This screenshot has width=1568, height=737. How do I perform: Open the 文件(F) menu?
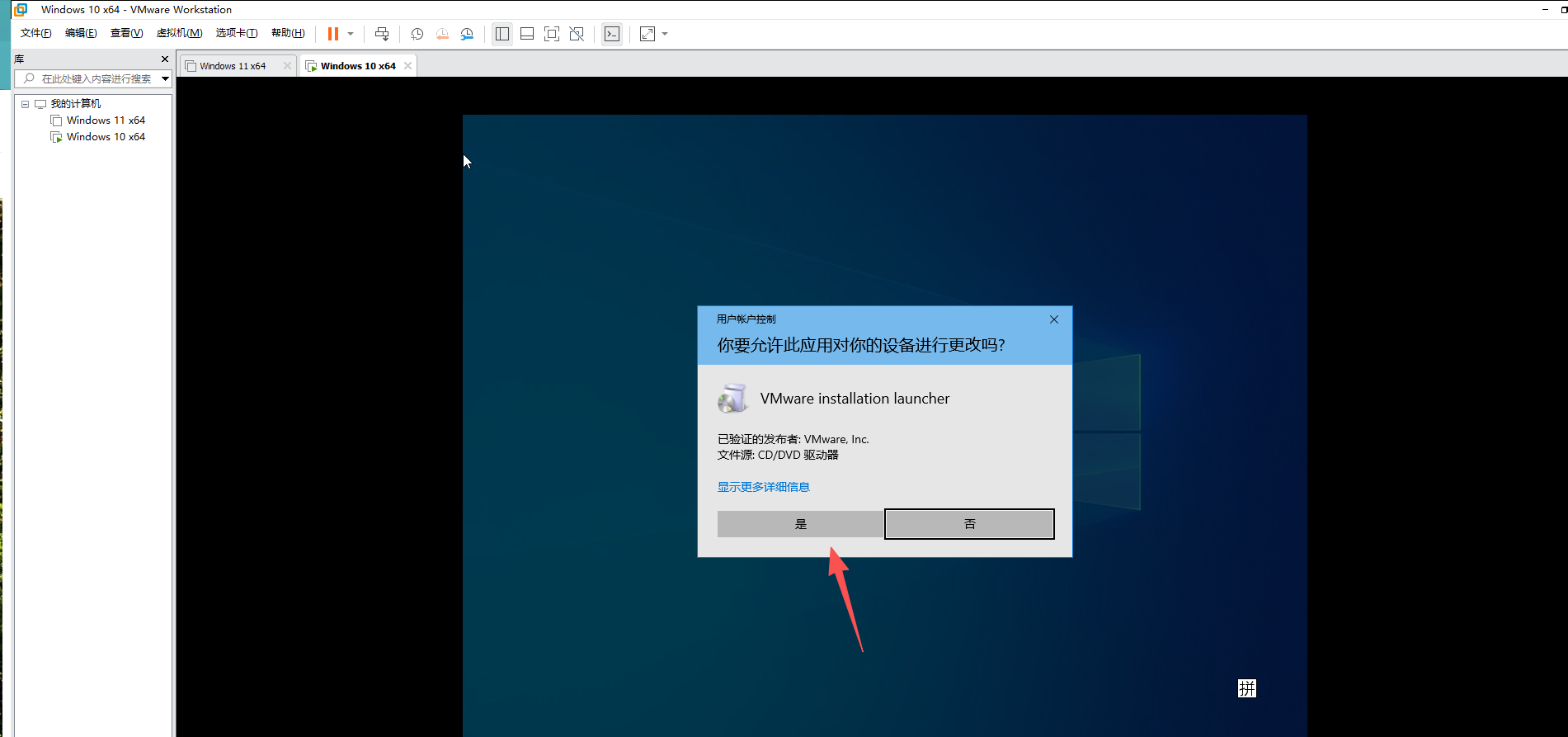(36, 33)
